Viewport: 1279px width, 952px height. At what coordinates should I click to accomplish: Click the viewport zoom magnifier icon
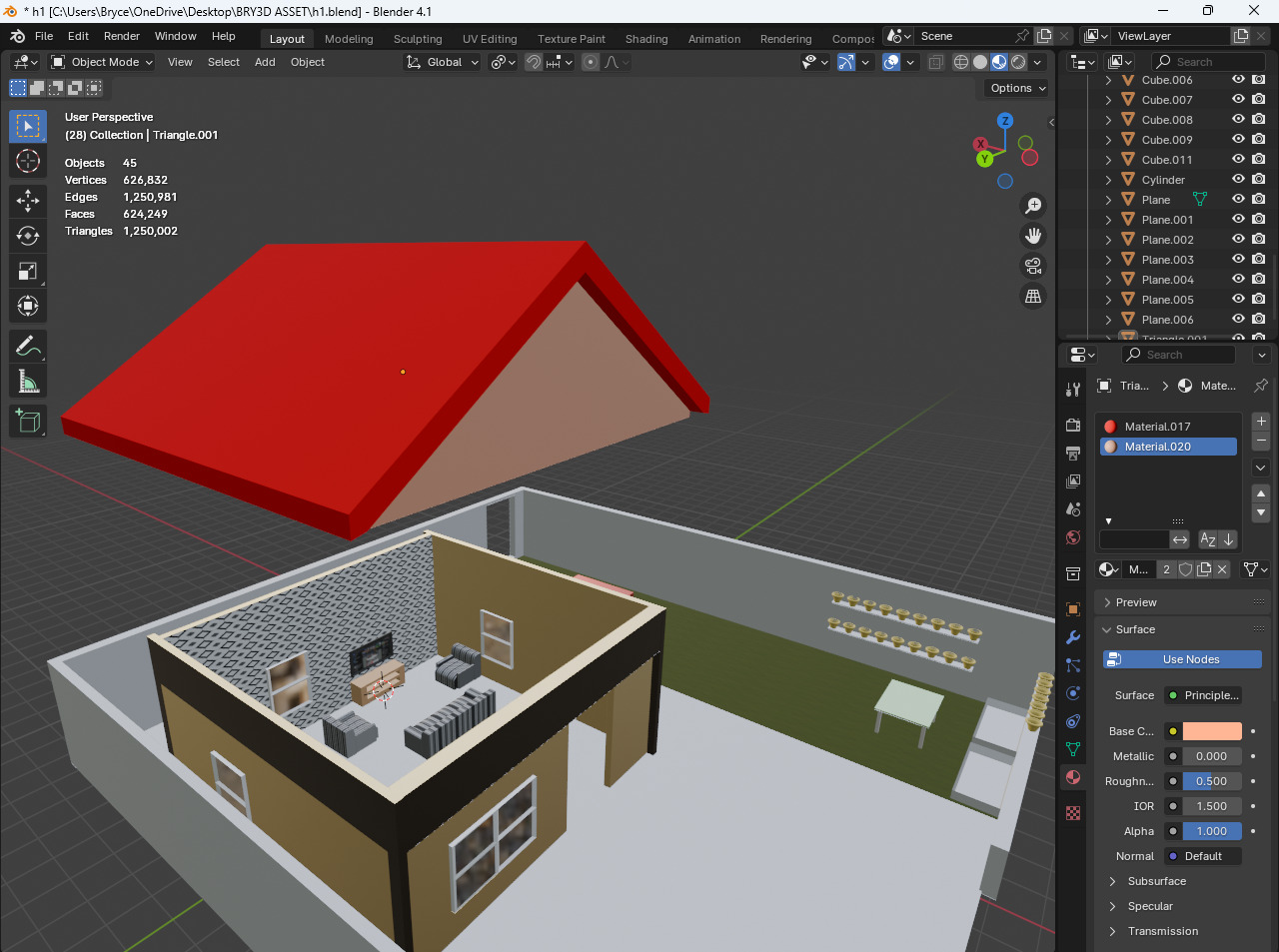click(x=1033, y=206)
